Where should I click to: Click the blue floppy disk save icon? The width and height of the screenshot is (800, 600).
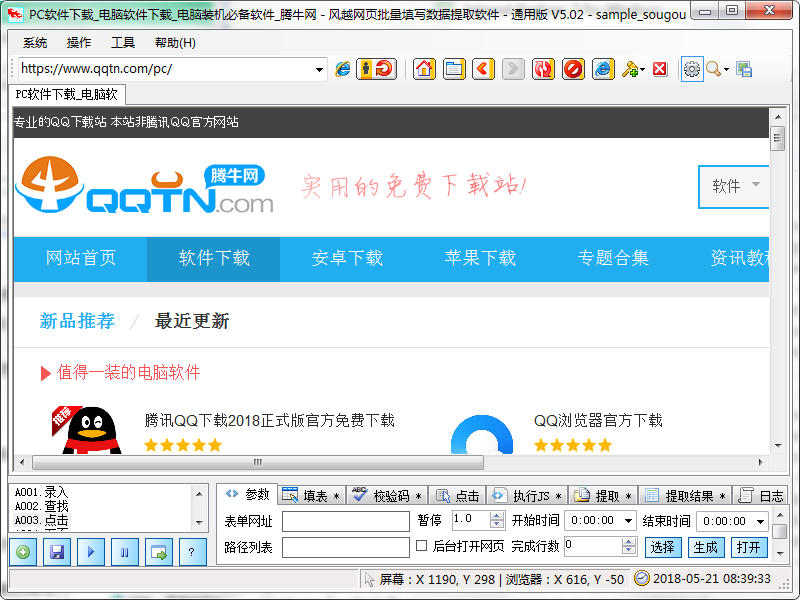pos(57,551)
